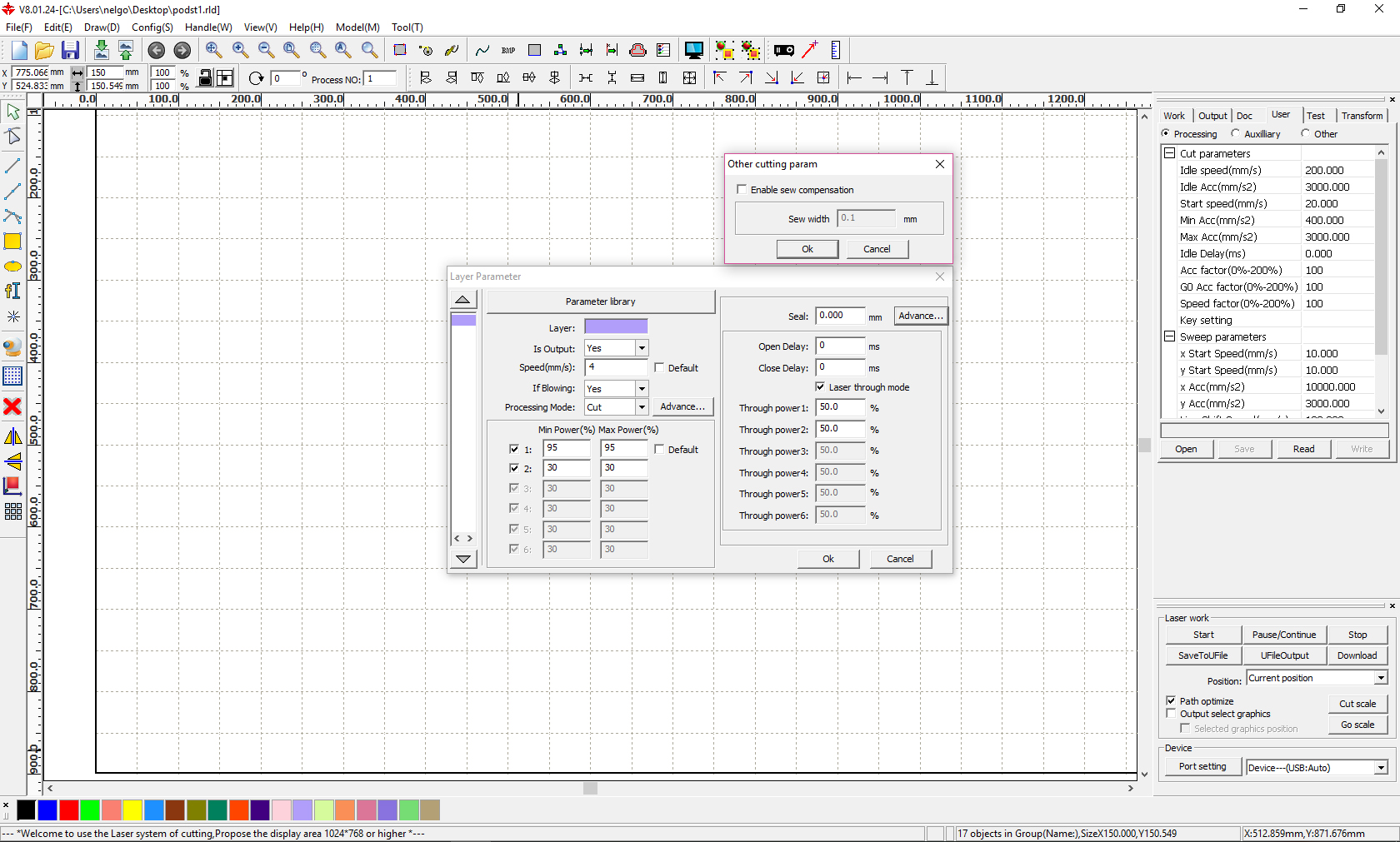1400x842 pixels.
Task: Open the Config(S) menu
Action: 152,27
